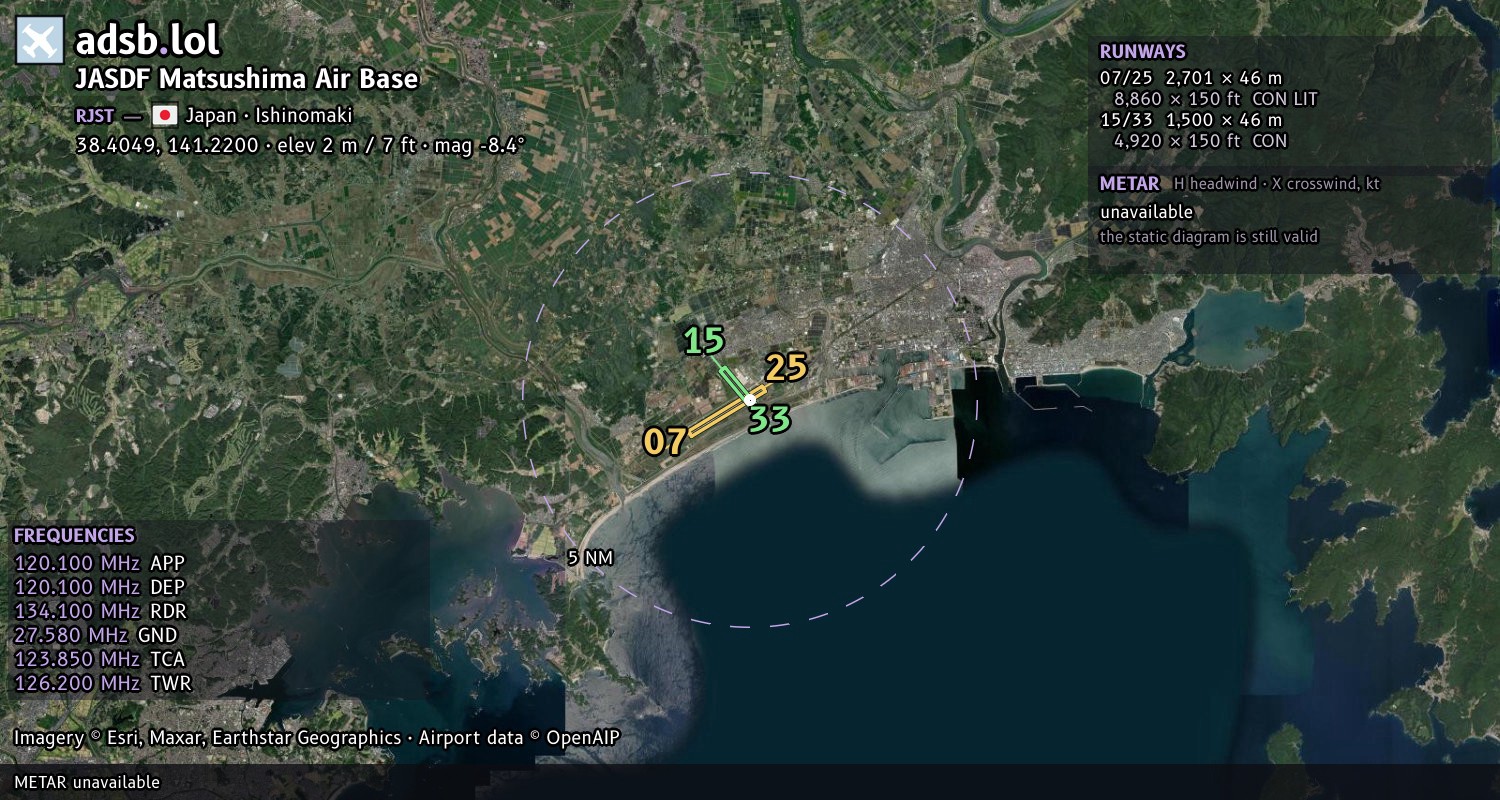Click the adsb.lol airplane logo icon
The height and width of the screenshot is (800, 1500).
click(x=40, y=41)
